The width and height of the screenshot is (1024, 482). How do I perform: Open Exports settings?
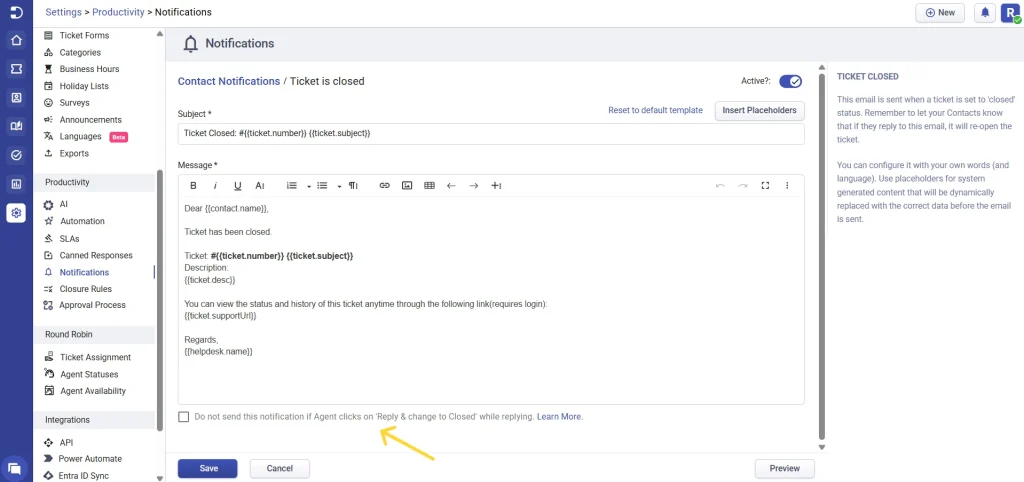pyautogui.click(x=74, y=153)
